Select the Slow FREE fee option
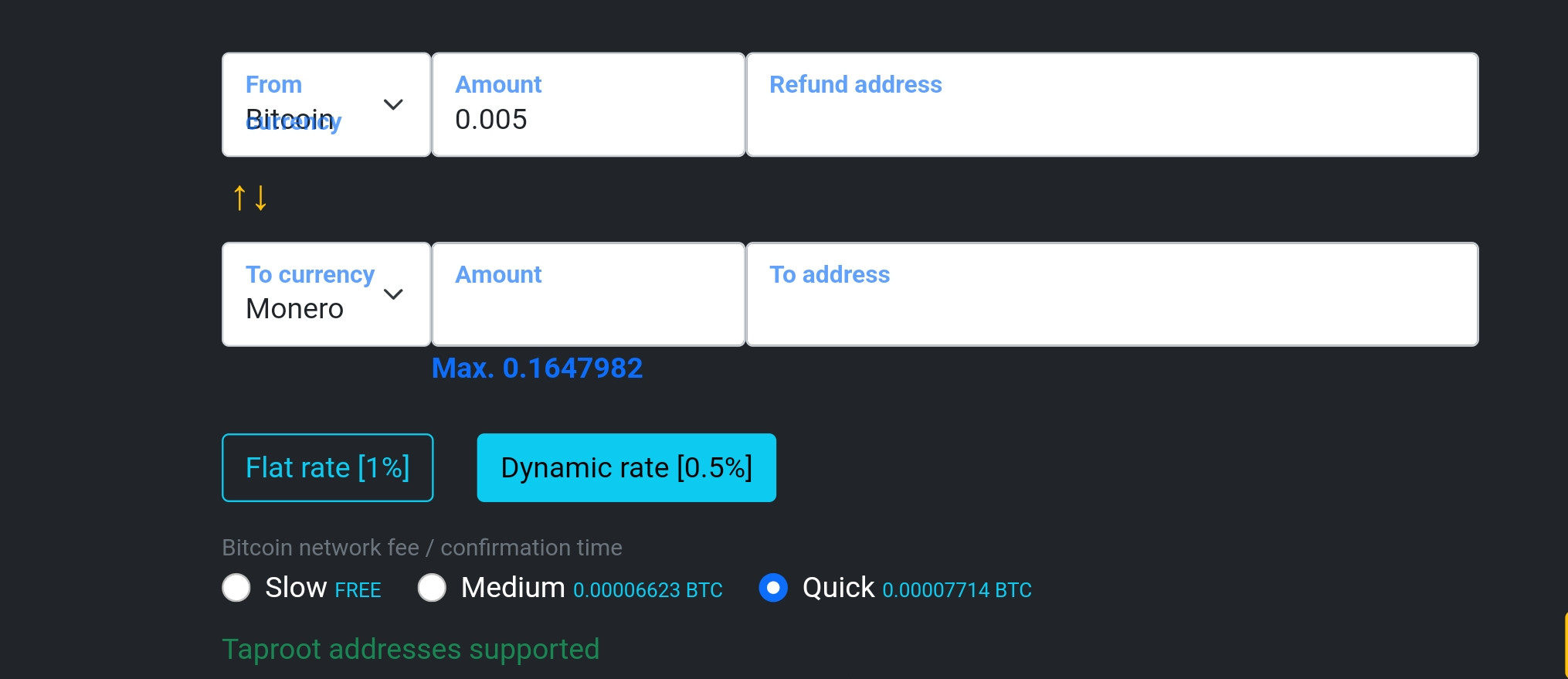The width and height of the screenshot is (1568, 679). (x=236, y=588)
